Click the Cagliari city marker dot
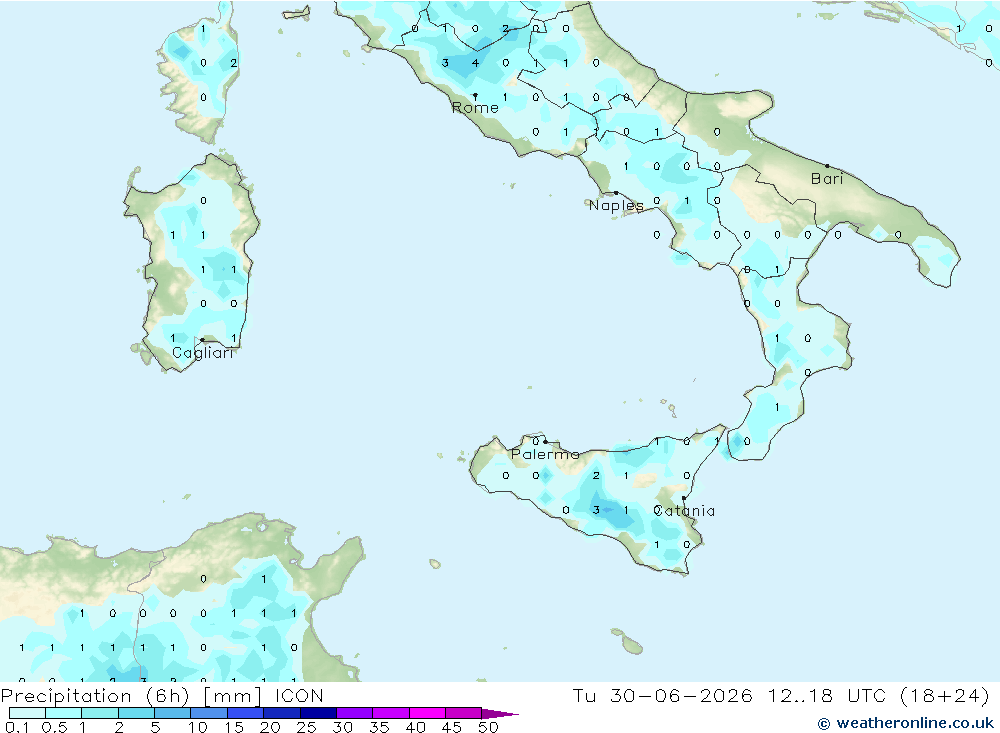Viewport: 1000px width, 733px height. click(x=202, y=340)
